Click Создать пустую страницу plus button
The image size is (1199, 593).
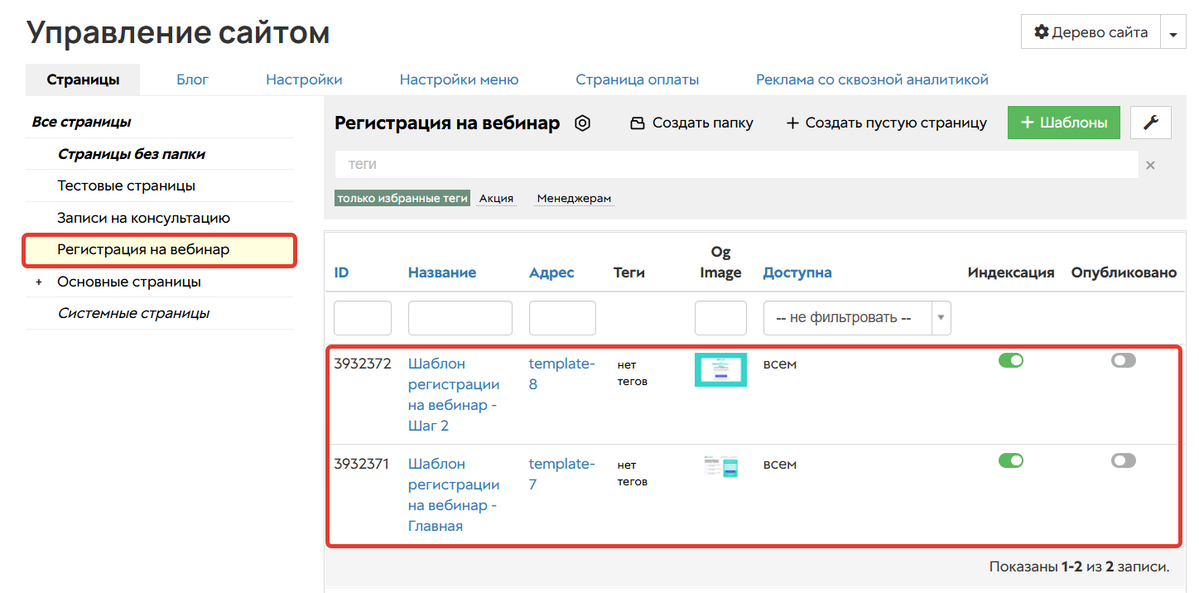pyautogui.click(x=886, y=123)
